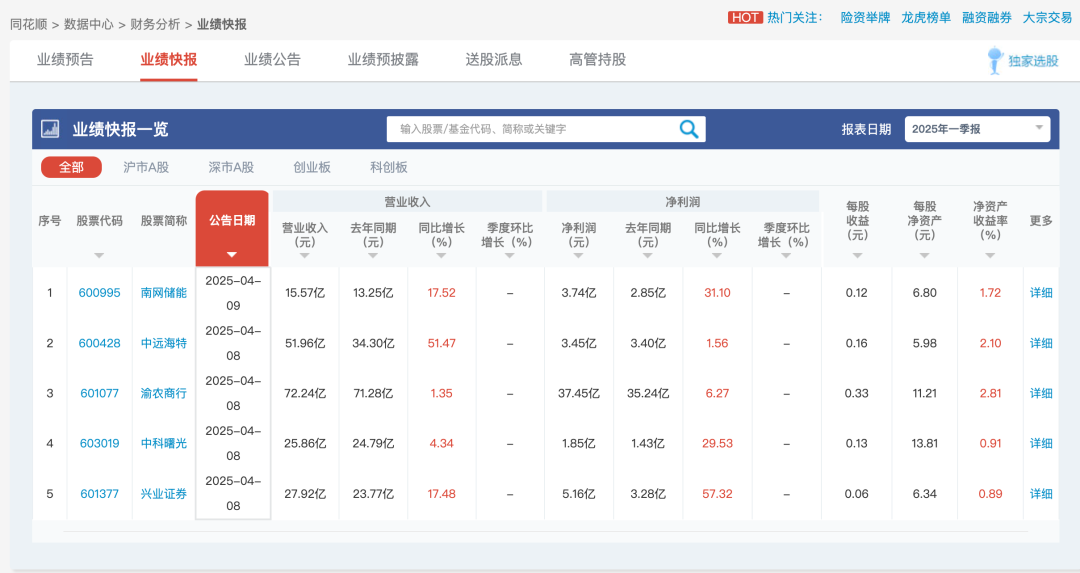Screen dimensions: 1080x573
Task: Sort by 净利润(元) column arrow
Action: pyautogui.click(x=579, y=256)
